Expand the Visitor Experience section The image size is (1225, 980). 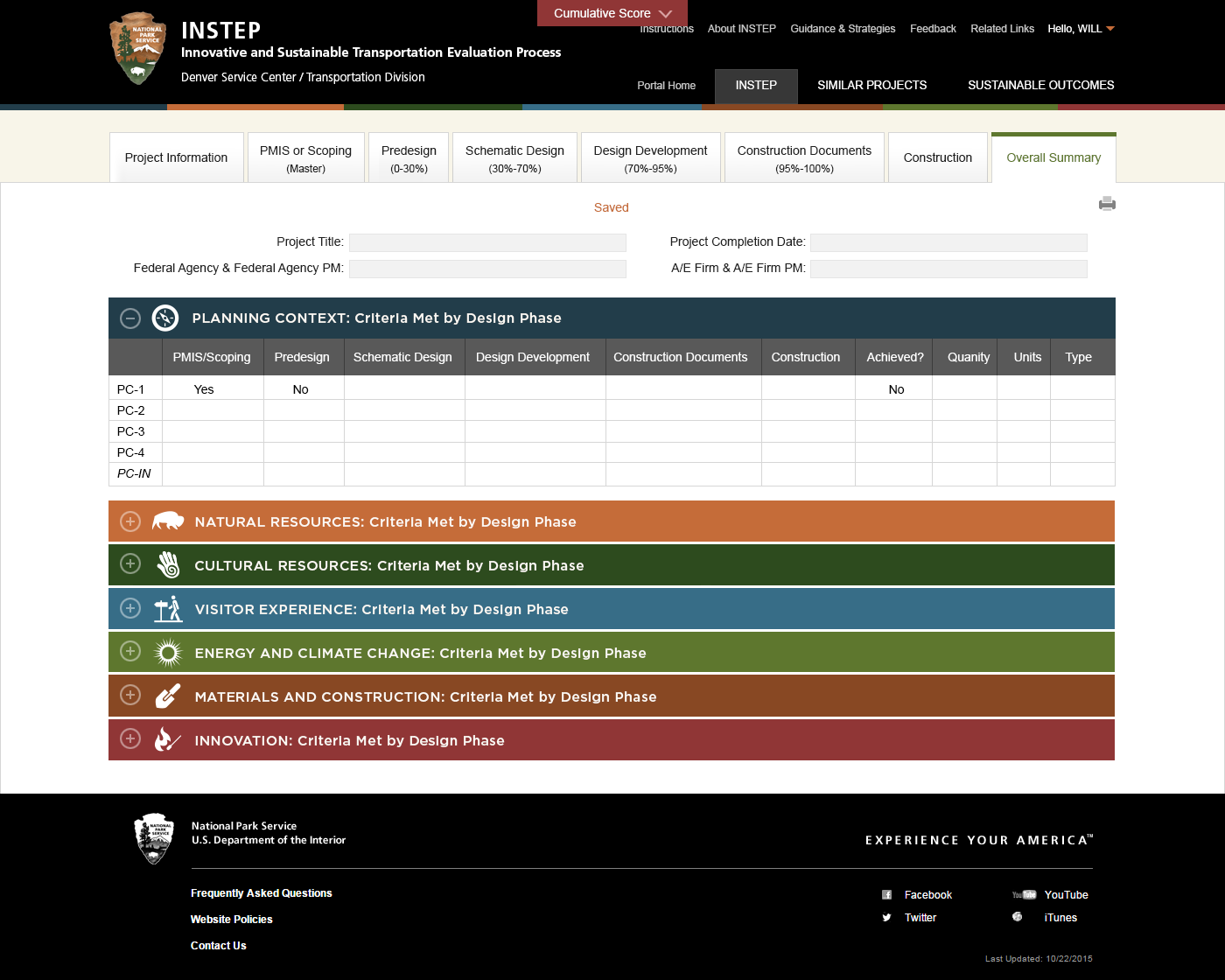[x=130, y=608]
